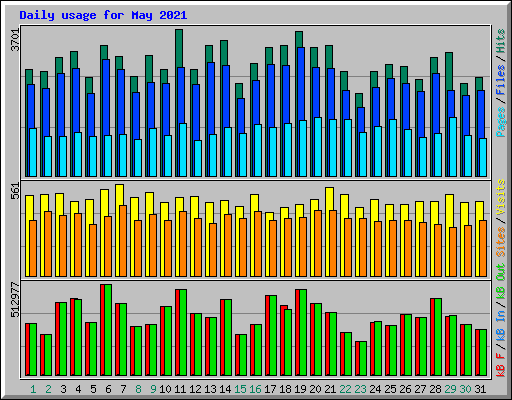Click the cyan pages bar for day 20

318,147
